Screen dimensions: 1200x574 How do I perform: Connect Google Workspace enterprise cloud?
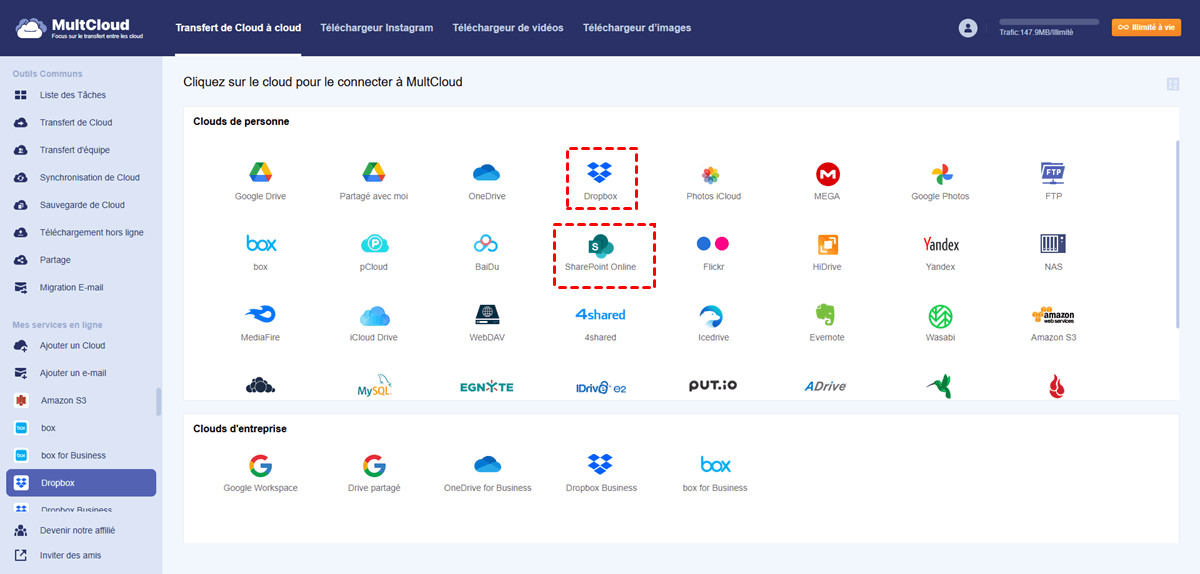point(260,465)
